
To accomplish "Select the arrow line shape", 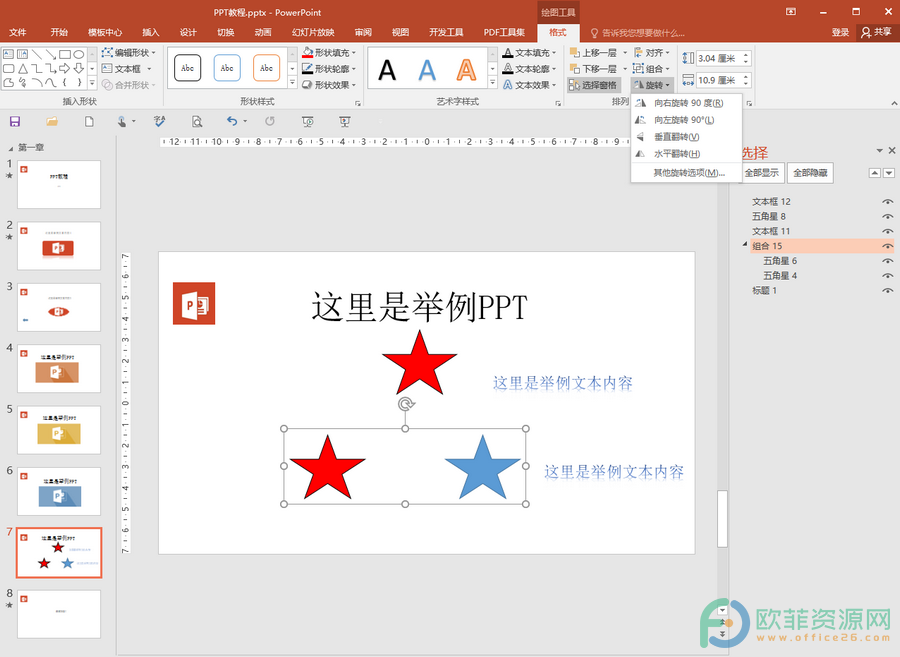I will 51,55.
